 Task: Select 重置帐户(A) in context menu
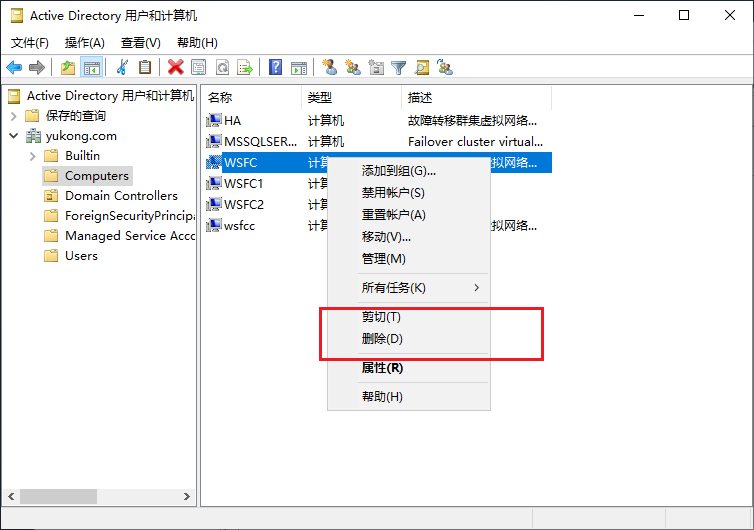click(393, 215)
